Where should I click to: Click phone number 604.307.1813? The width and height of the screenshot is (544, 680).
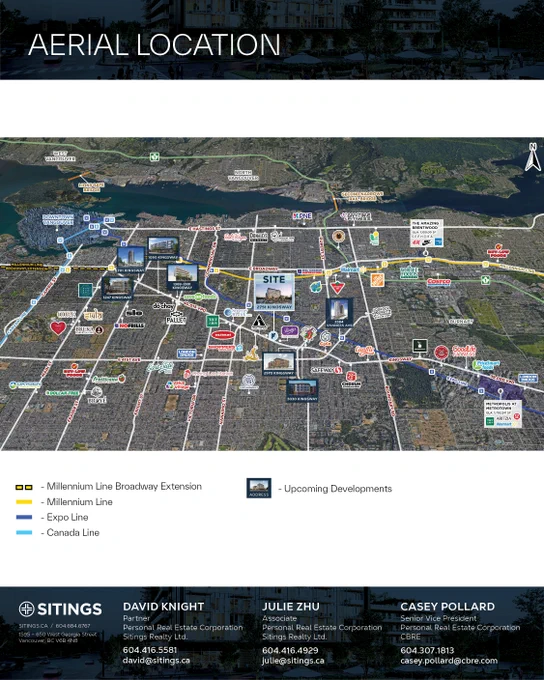tap(427, 650)
